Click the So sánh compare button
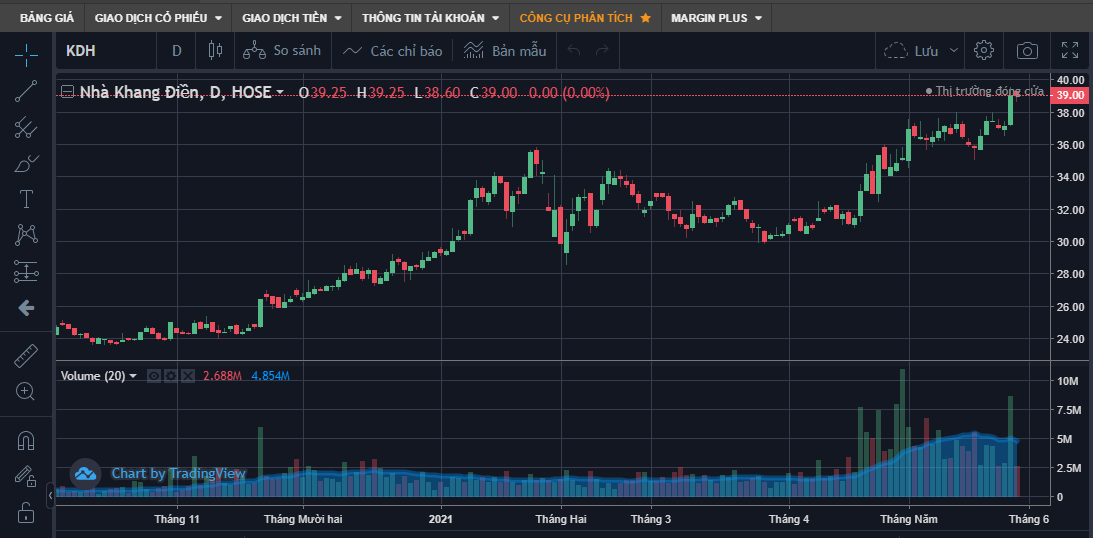 (282, 50)
